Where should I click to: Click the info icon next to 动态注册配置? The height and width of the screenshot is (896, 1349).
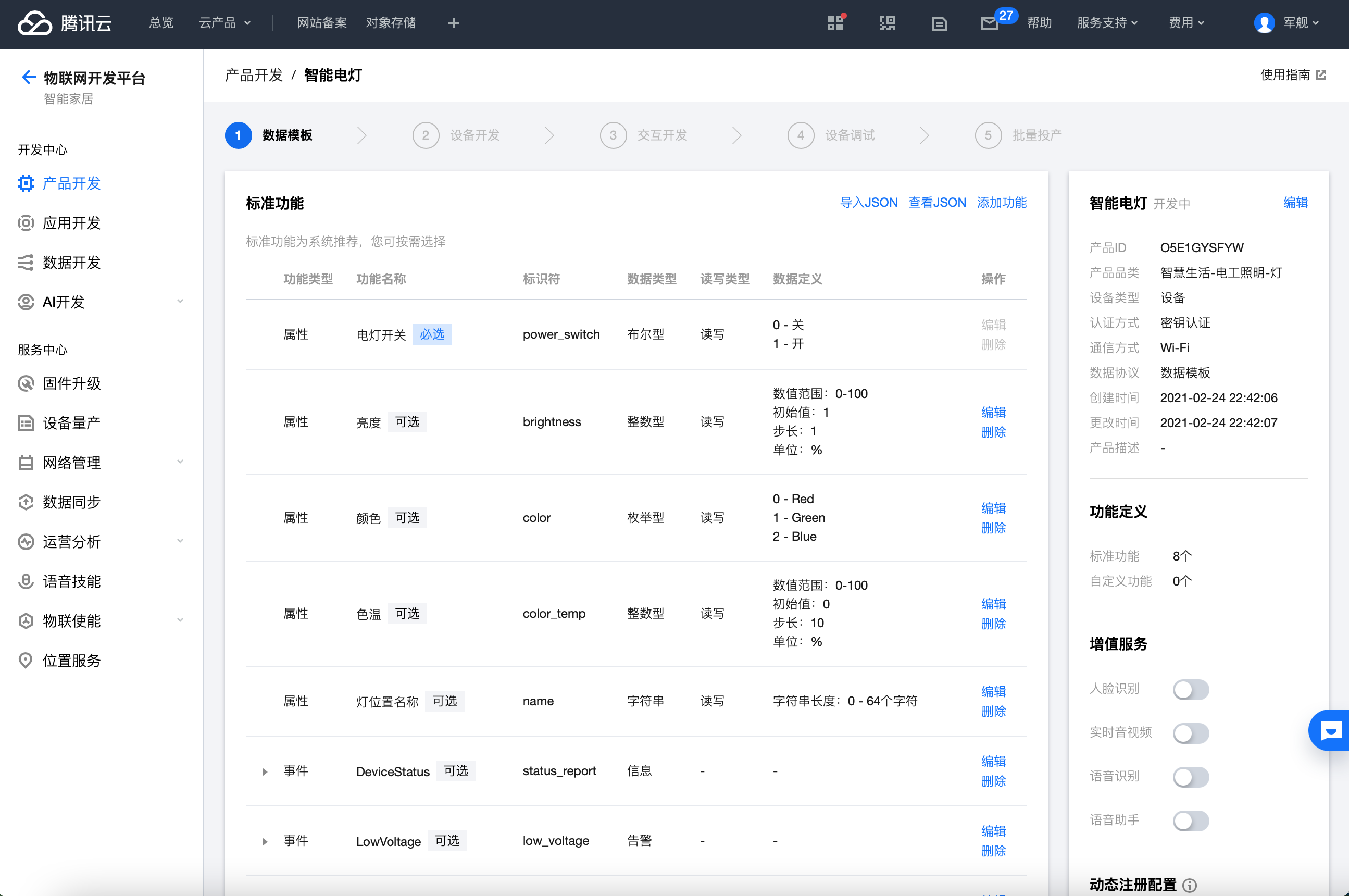(x=1190, y=885)
